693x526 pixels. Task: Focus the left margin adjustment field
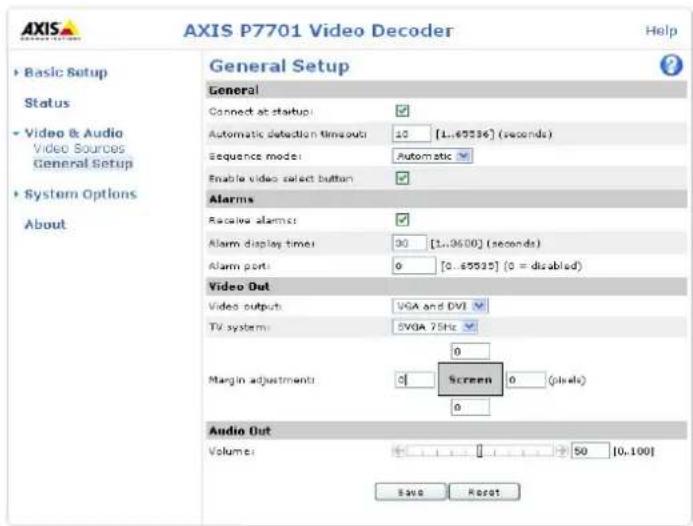pos(415,380)
